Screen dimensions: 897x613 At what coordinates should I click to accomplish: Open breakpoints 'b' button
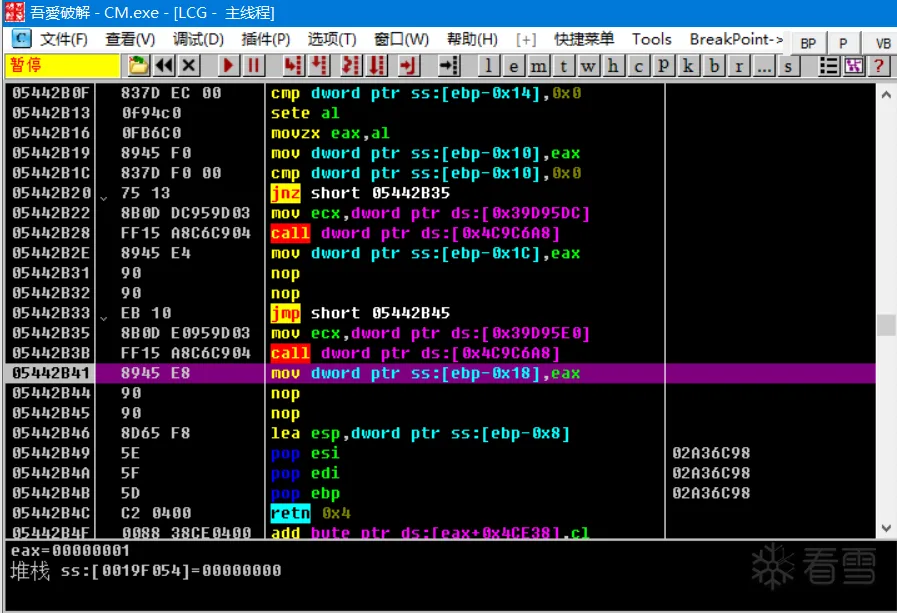pyautogui.click(x=714, y=66)
